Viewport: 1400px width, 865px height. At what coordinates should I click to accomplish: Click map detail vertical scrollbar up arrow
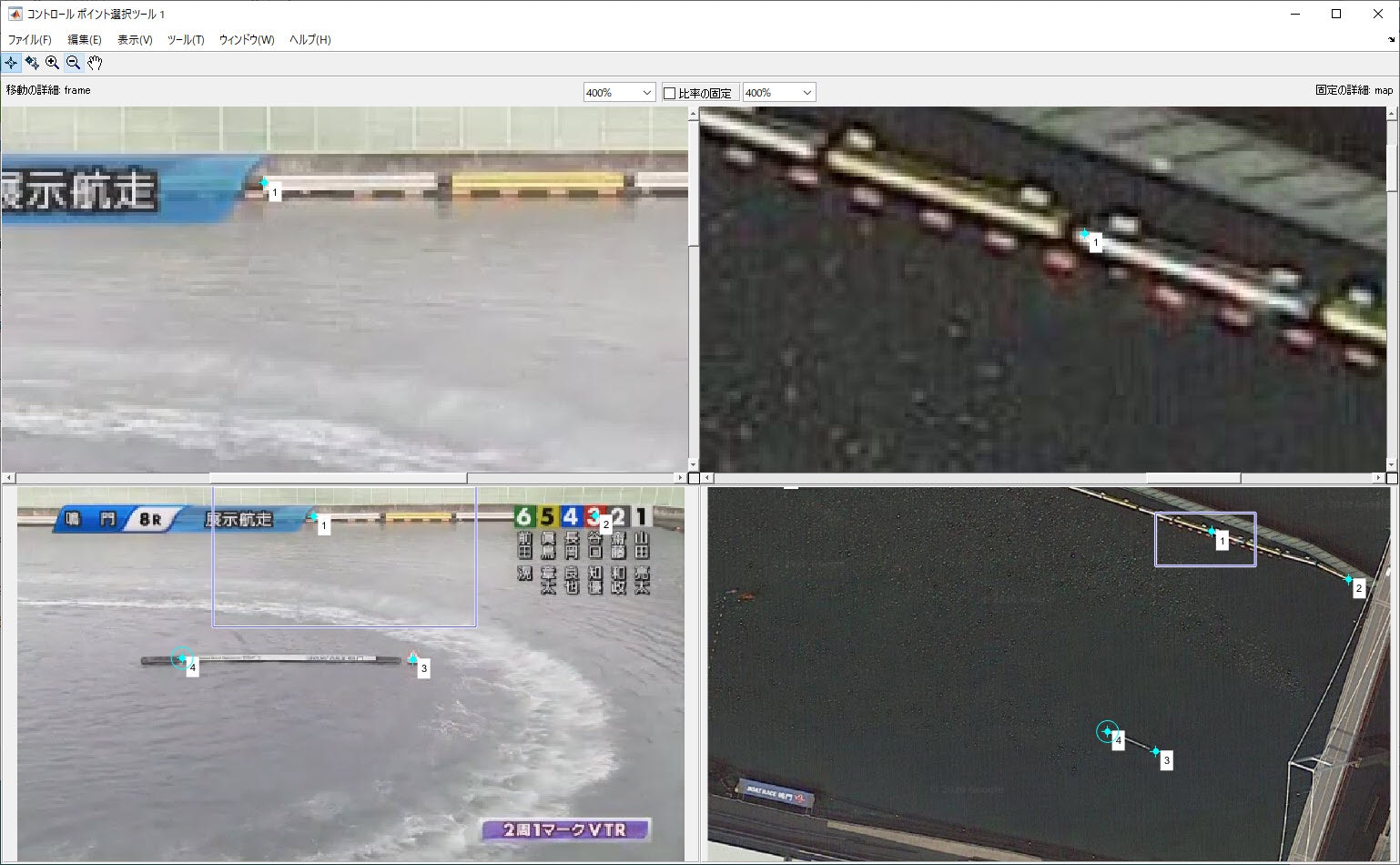1391,114
